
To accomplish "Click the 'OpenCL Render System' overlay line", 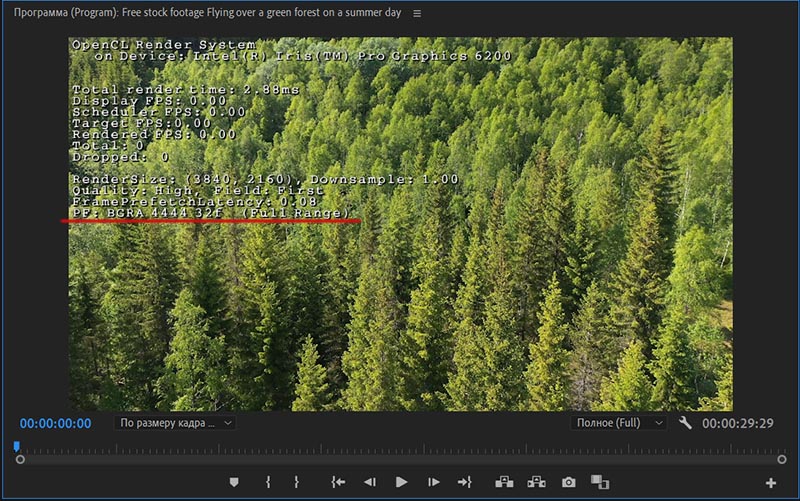I will pyautogui.click(x=164, y=45).
